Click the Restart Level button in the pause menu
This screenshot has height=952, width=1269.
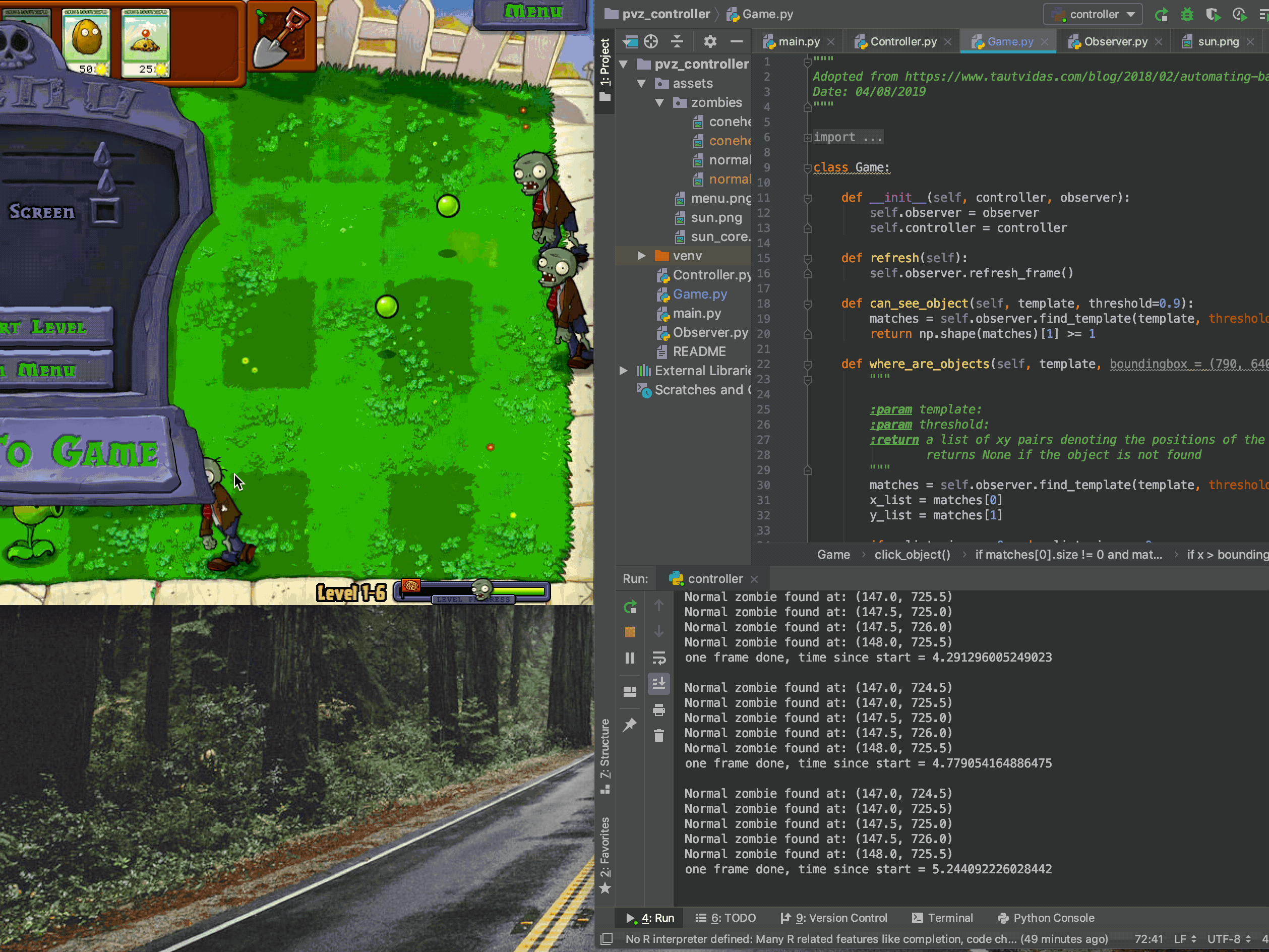55,327
